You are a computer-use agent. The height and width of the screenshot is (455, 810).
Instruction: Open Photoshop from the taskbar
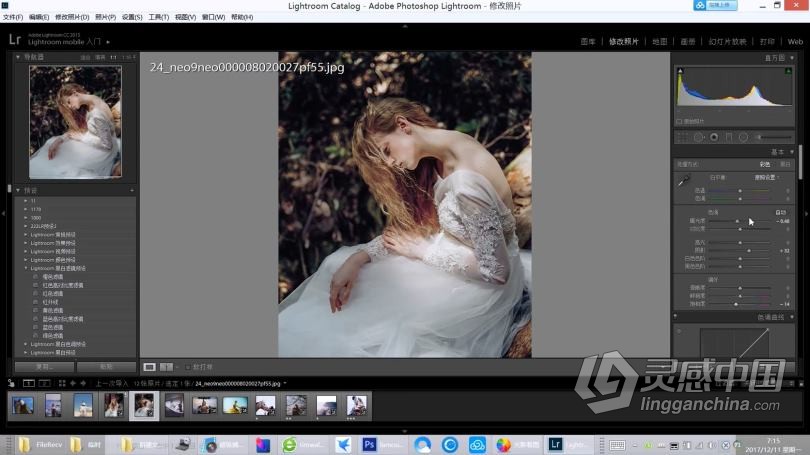369,445
